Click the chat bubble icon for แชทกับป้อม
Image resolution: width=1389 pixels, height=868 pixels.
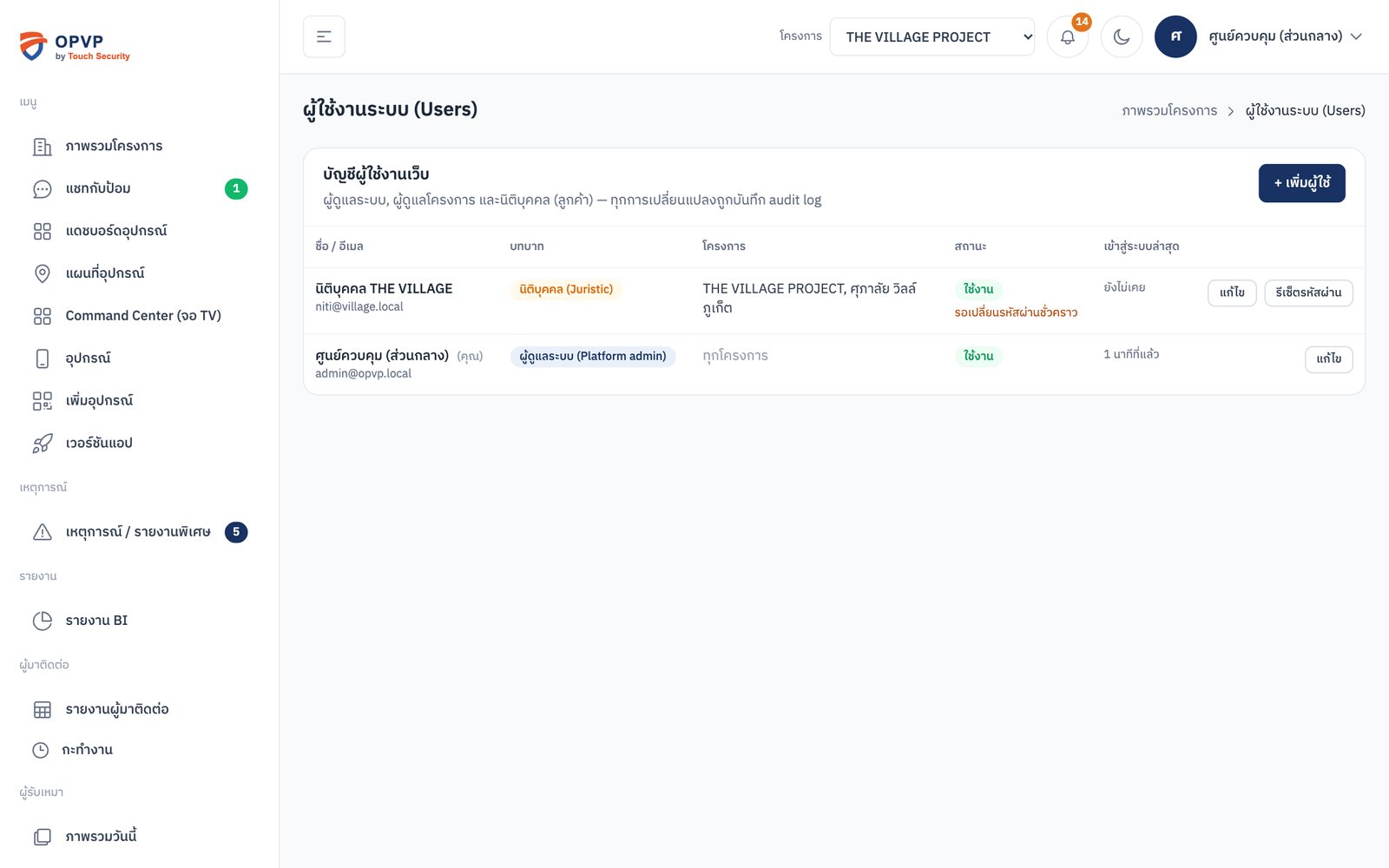coord(42,189)
